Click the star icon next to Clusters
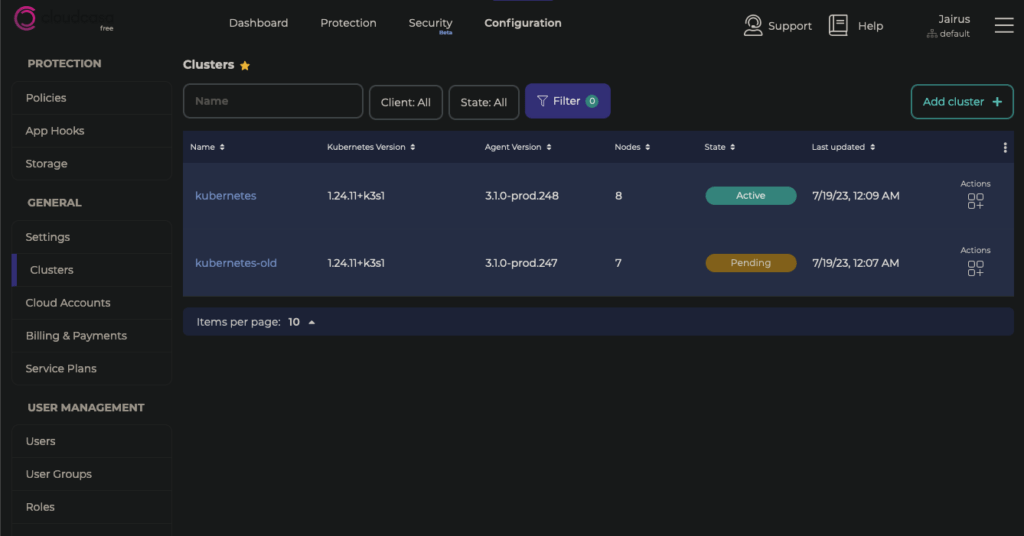This screenshot has width=1024, height=536. coord(245,66)
